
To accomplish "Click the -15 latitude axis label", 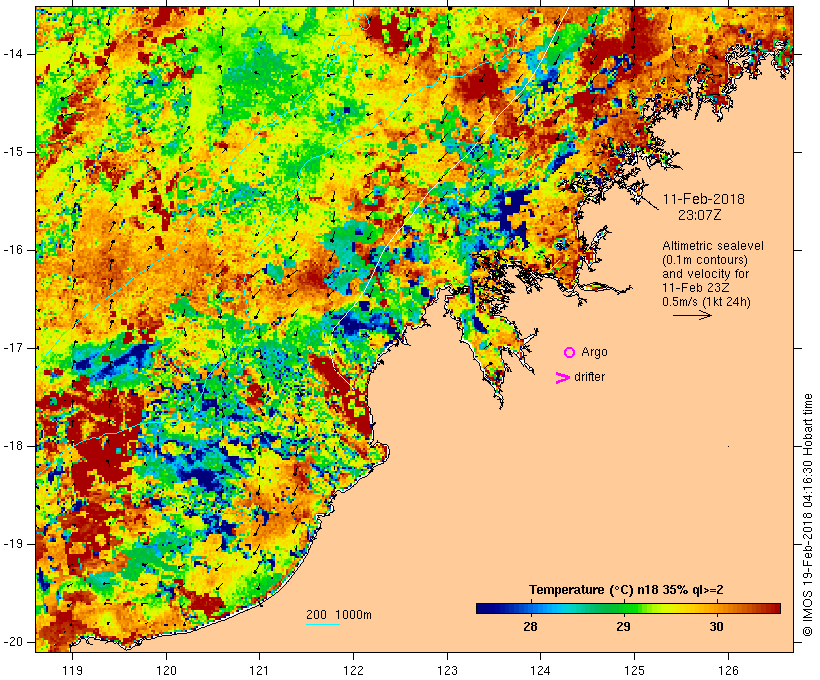I will pyautogui.click(x=13, y=152).
